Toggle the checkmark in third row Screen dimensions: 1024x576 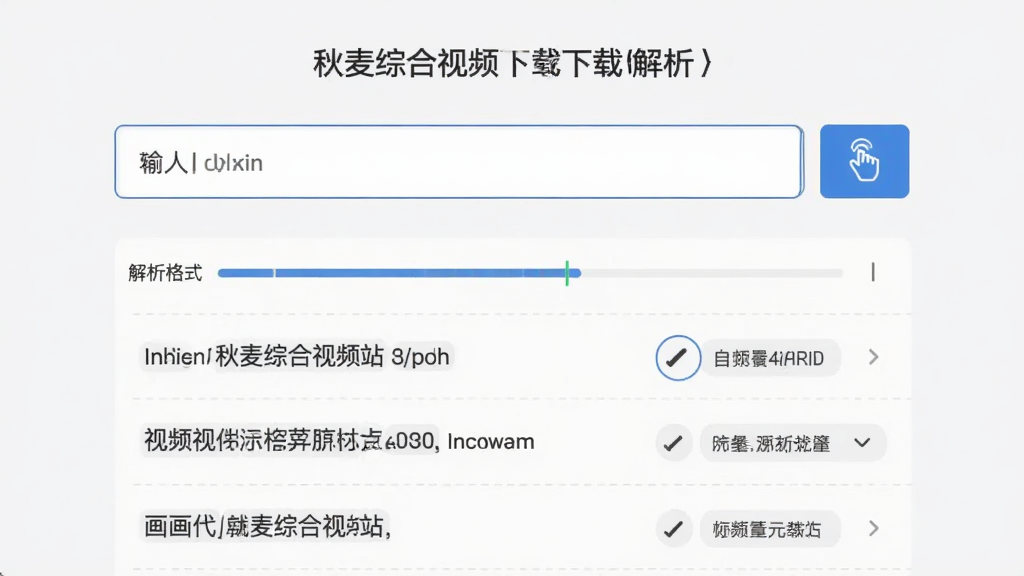(x=673, y=528)
